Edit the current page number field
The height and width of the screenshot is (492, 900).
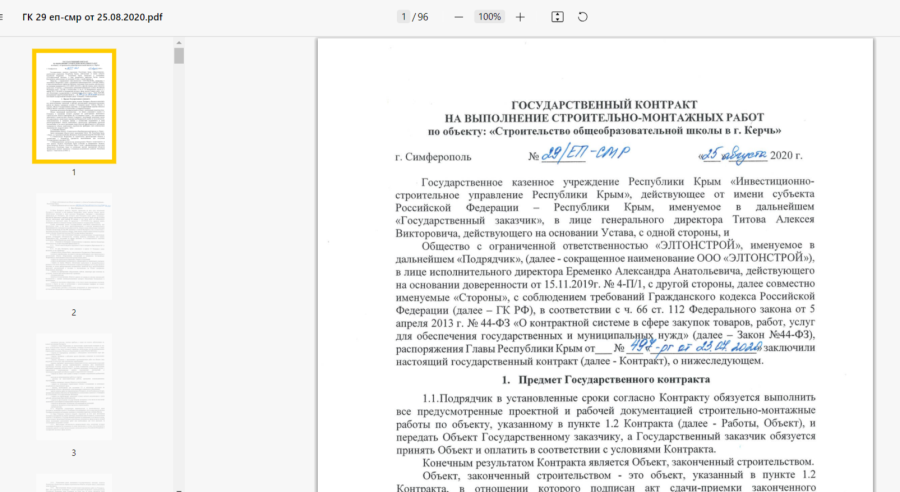click(404, 17)
